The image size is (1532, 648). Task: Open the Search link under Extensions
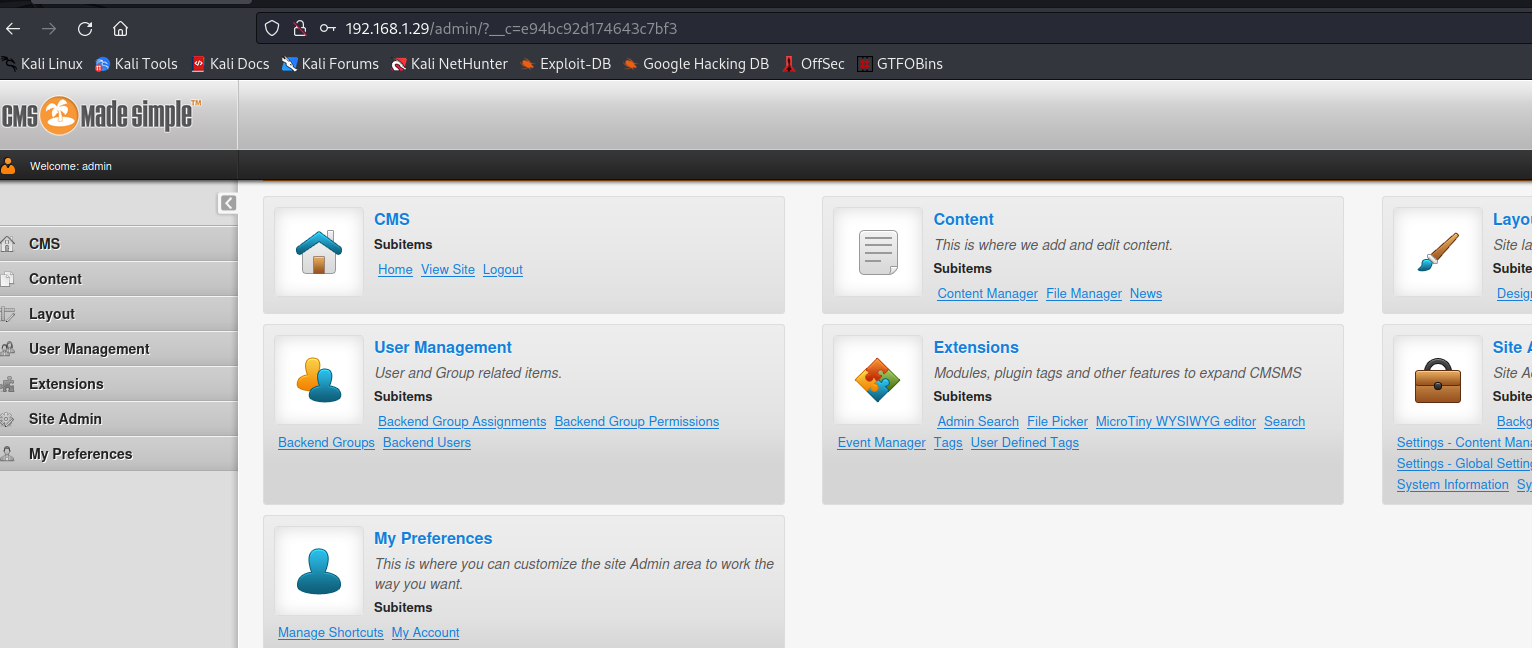click(1285, 422)
